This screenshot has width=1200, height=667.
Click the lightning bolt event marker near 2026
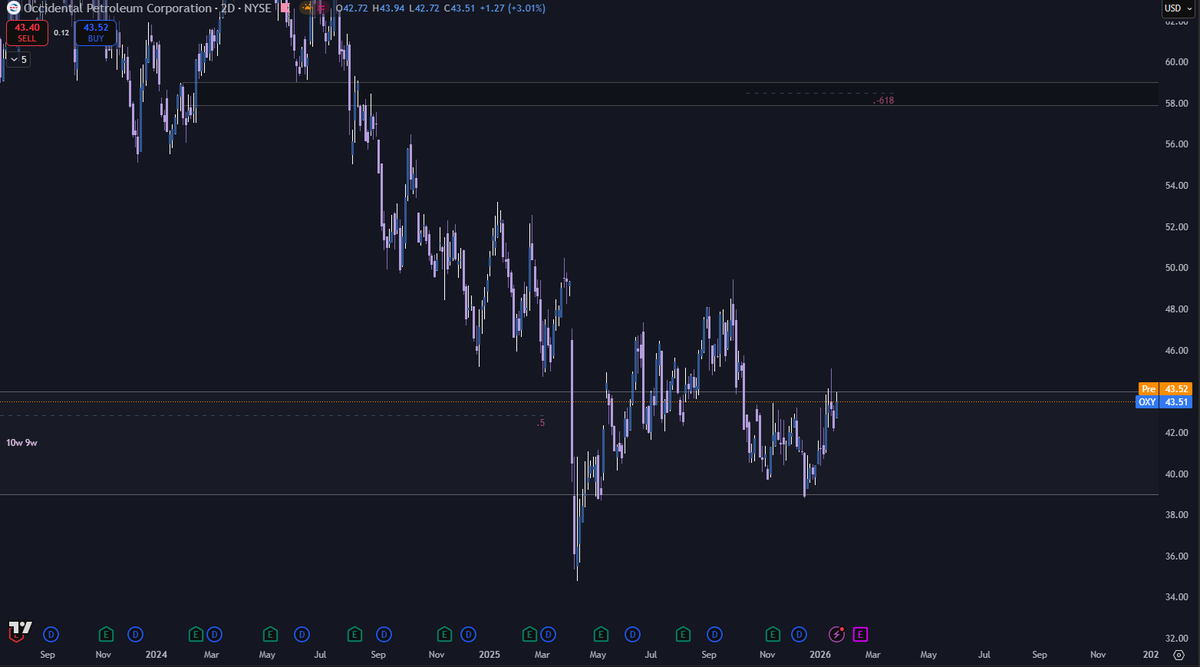(x=837, y=634)
